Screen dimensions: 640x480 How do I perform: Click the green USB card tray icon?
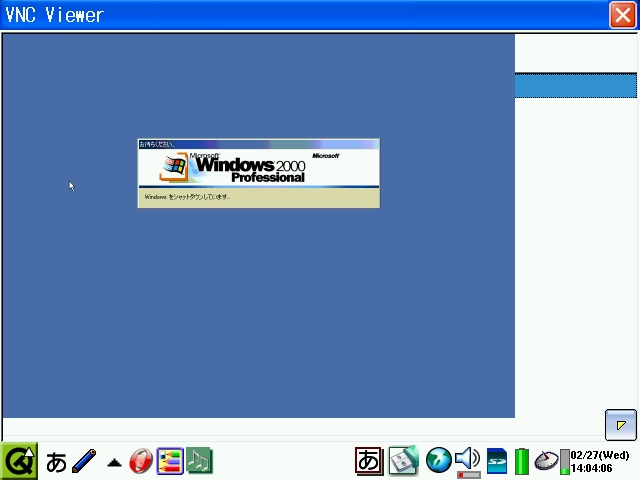tap(403, 460)
